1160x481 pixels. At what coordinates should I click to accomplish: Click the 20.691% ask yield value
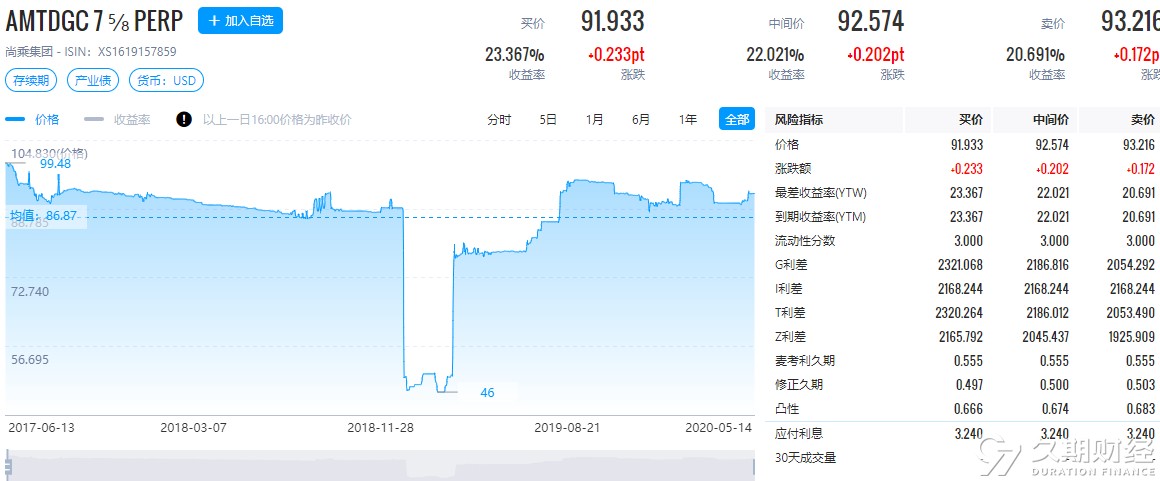pos(1035,55)
